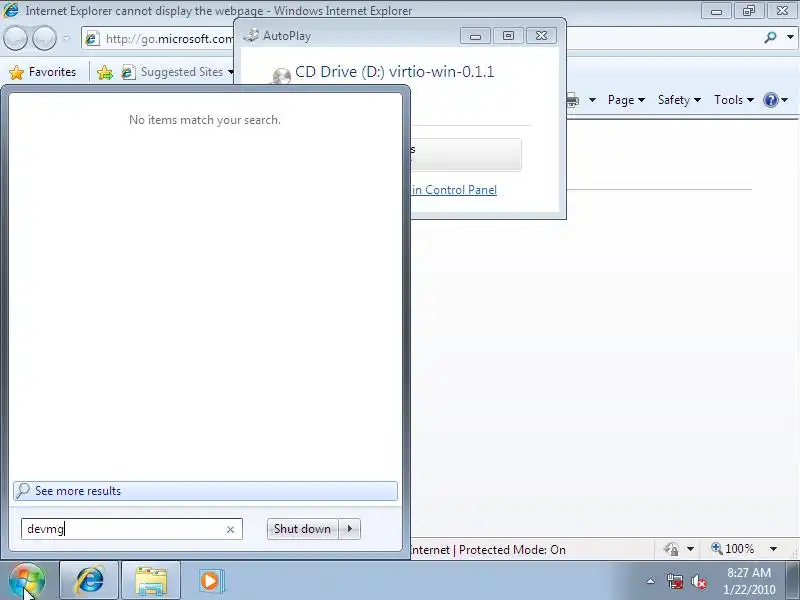Click the IE search magnifier icon
Viewport: 800px width, 600px height.
pos(770,37)
